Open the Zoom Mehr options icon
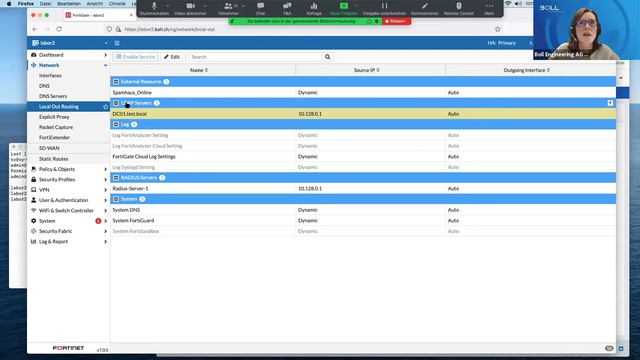The width and height of the screenshot is (640, 360). point(489,6)
